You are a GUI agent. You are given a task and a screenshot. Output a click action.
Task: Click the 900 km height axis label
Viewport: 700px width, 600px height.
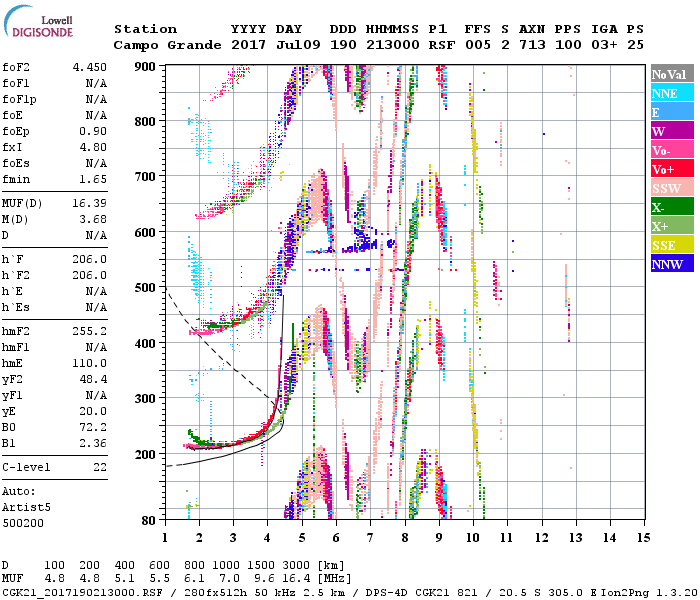pos(147,67)
